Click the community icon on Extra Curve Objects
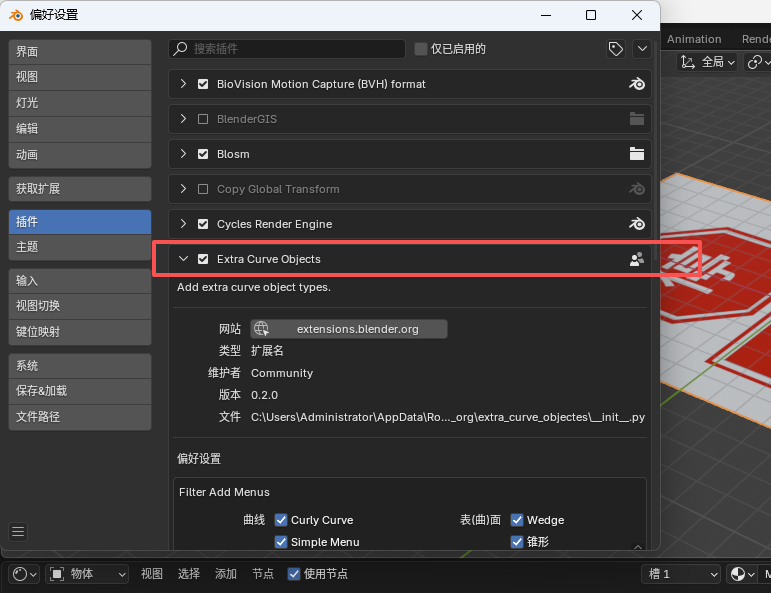The width and height of the screenshot is (771, 593). pos(636,259)
